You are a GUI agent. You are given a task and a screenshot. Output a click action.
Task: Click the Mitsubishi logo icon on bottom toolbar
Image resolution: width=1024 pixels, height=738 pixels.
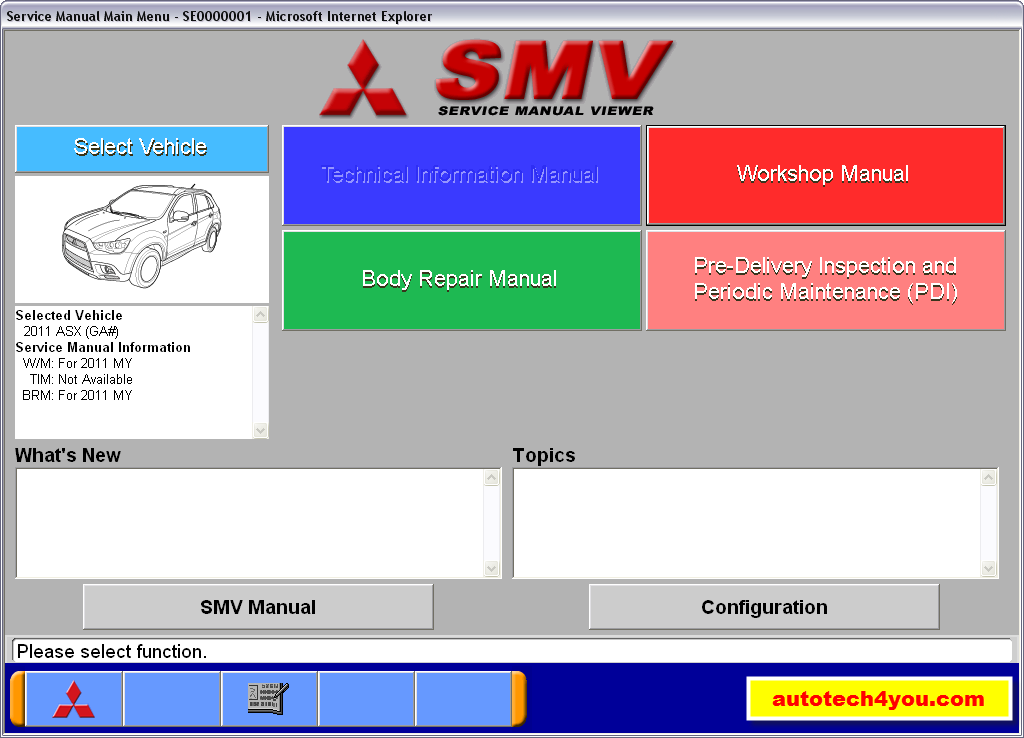pyautogui.click(x=75, y=699)
